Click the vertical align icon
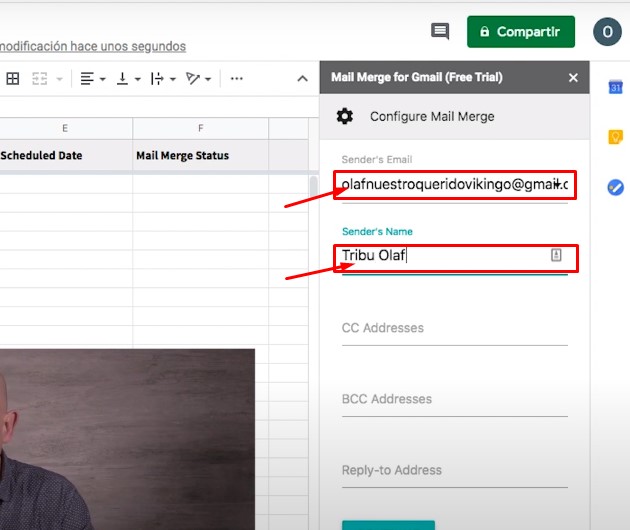Screen dimensions: 630x530 [x=122, y=78]
